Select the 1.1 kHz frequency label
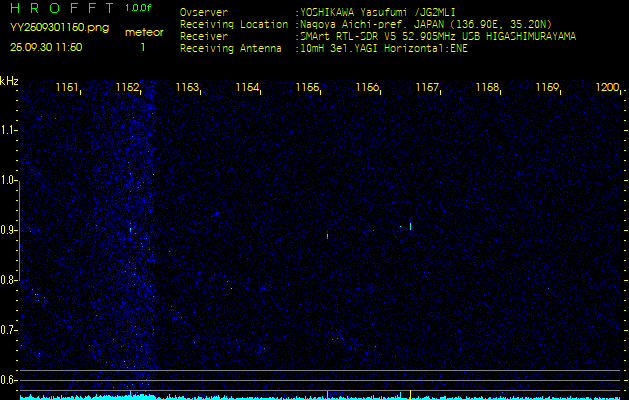This screenshot has height=400, width=629. [8, 130]
